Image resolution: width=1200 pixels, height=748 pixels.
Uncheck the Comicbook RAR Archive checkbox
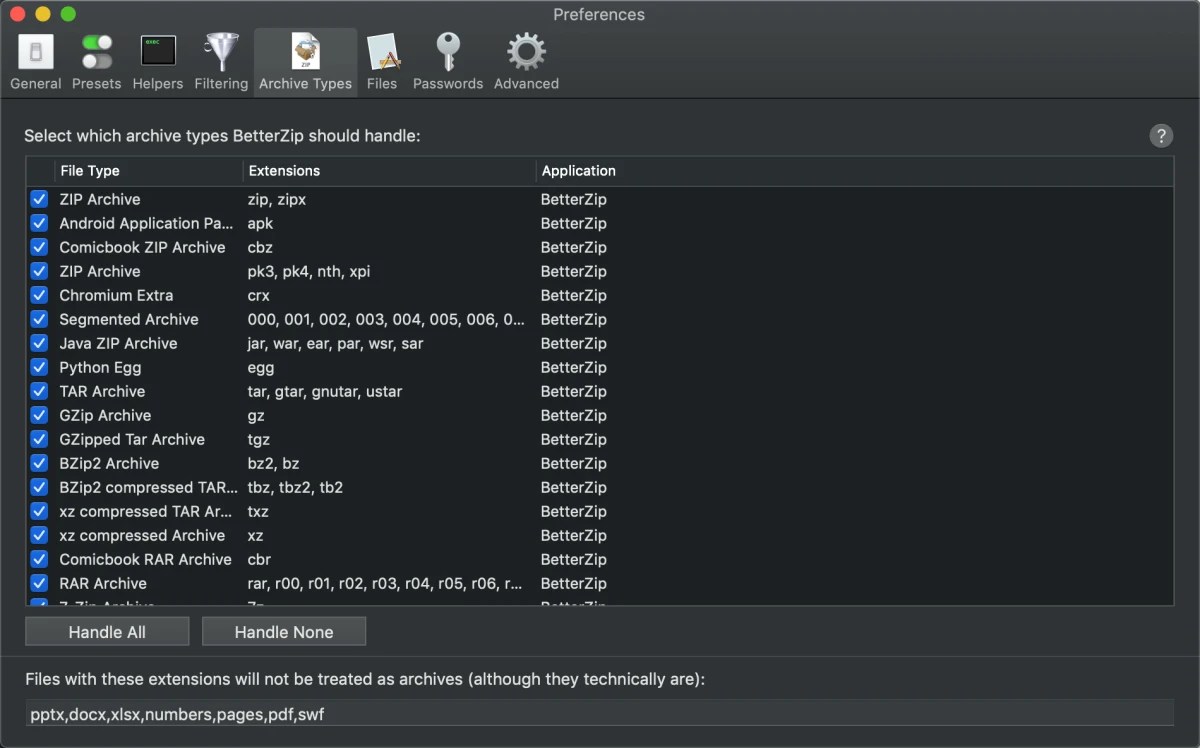coord(39,559)
